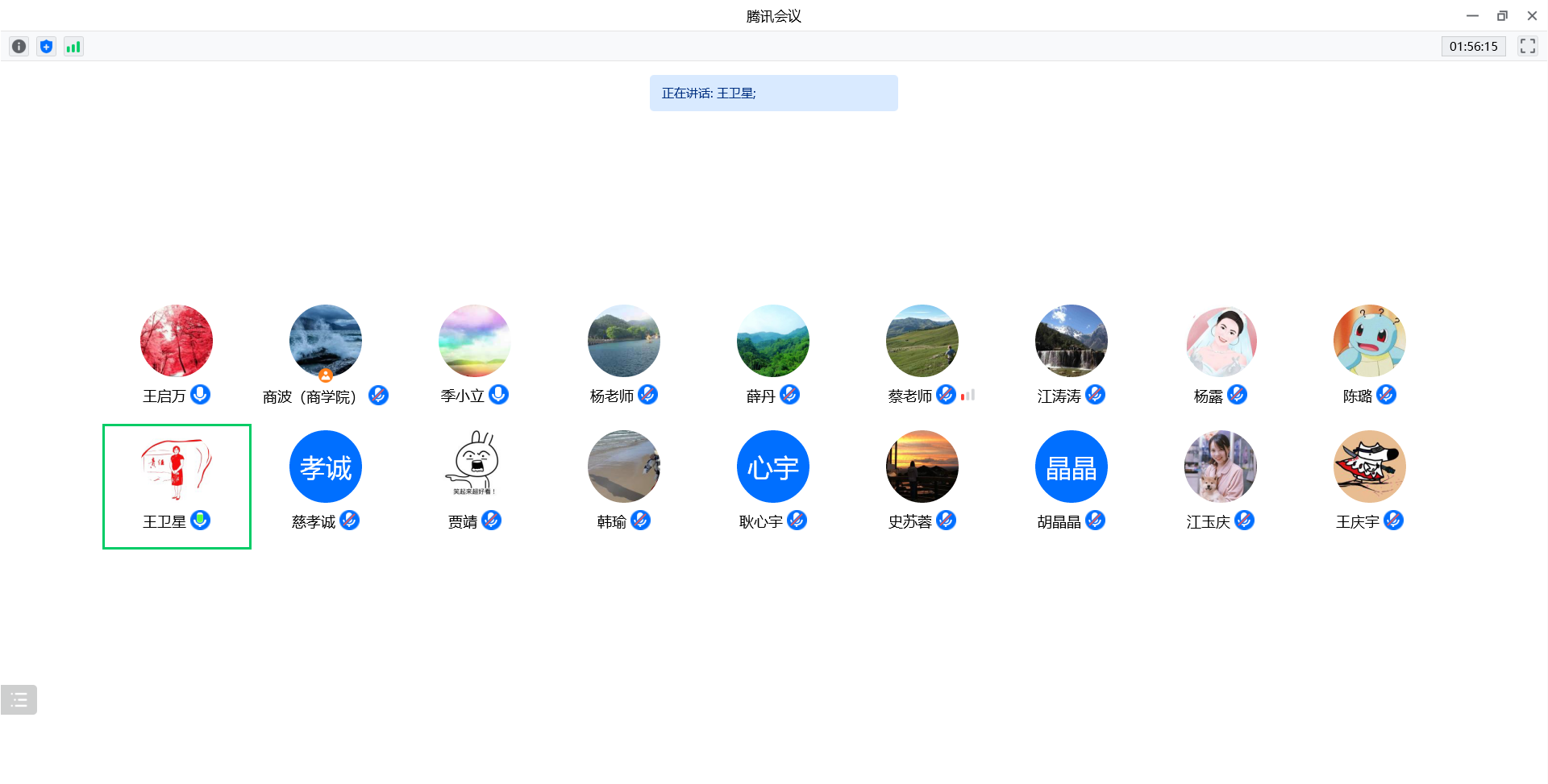Click the 心宇 blue avatar
The width and height of the screenshot is (1548, 784).
(772, 467)
